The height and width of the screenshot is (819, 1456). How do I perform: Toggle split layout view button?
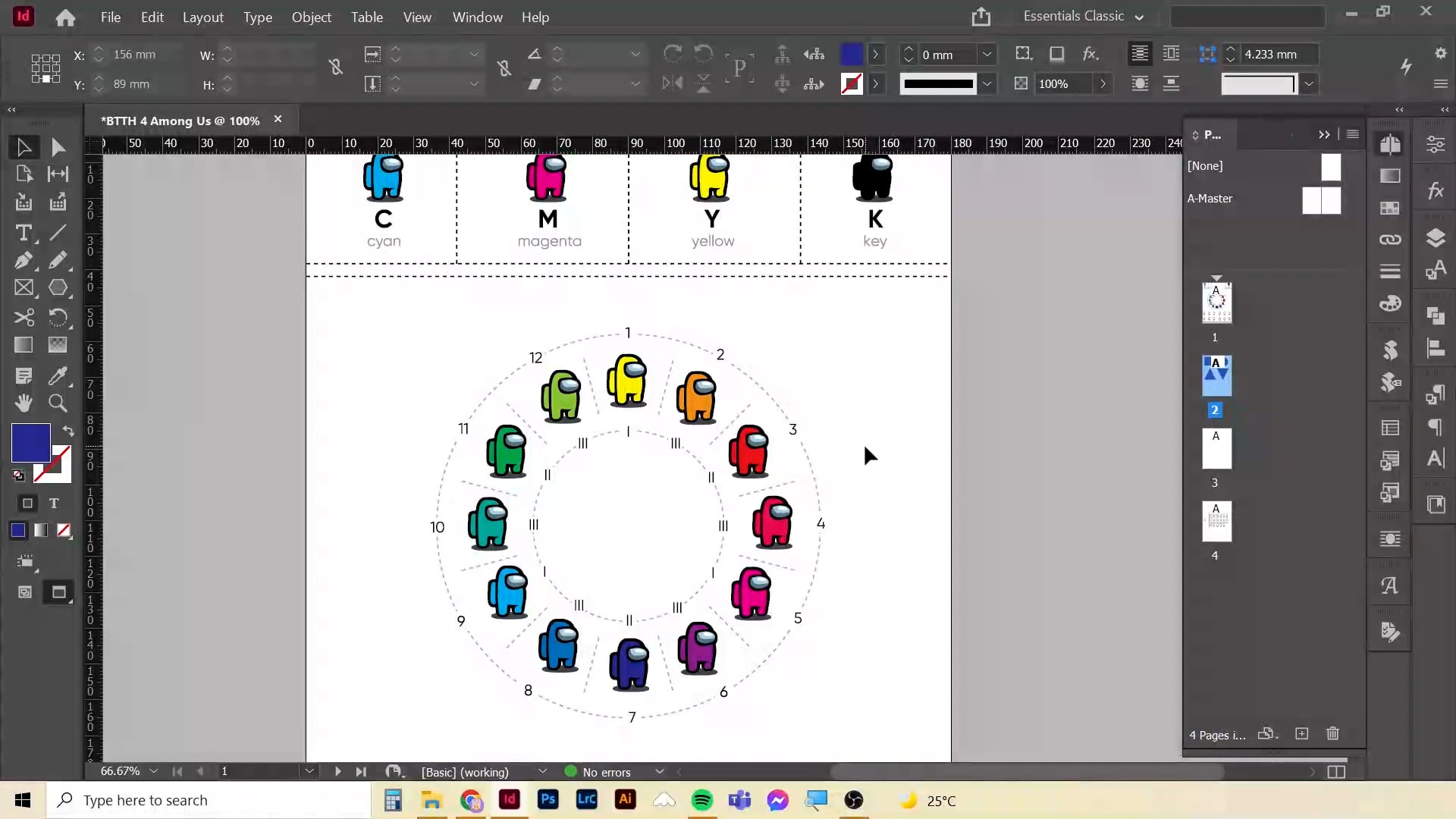point(1336,772)
